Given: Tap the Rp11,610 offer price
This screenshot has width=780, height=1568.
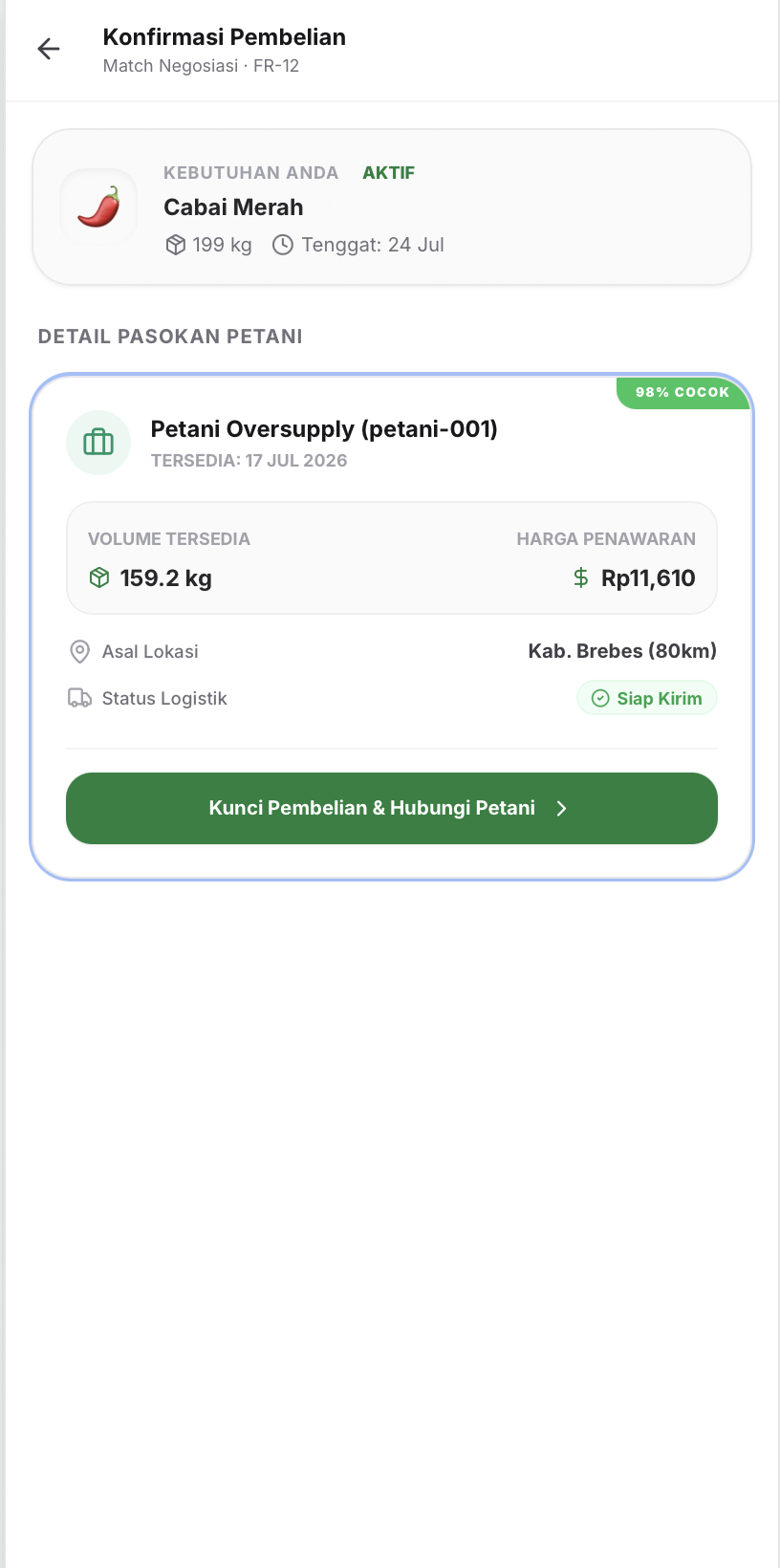Looking at the screenshot, I should point(648,577).
